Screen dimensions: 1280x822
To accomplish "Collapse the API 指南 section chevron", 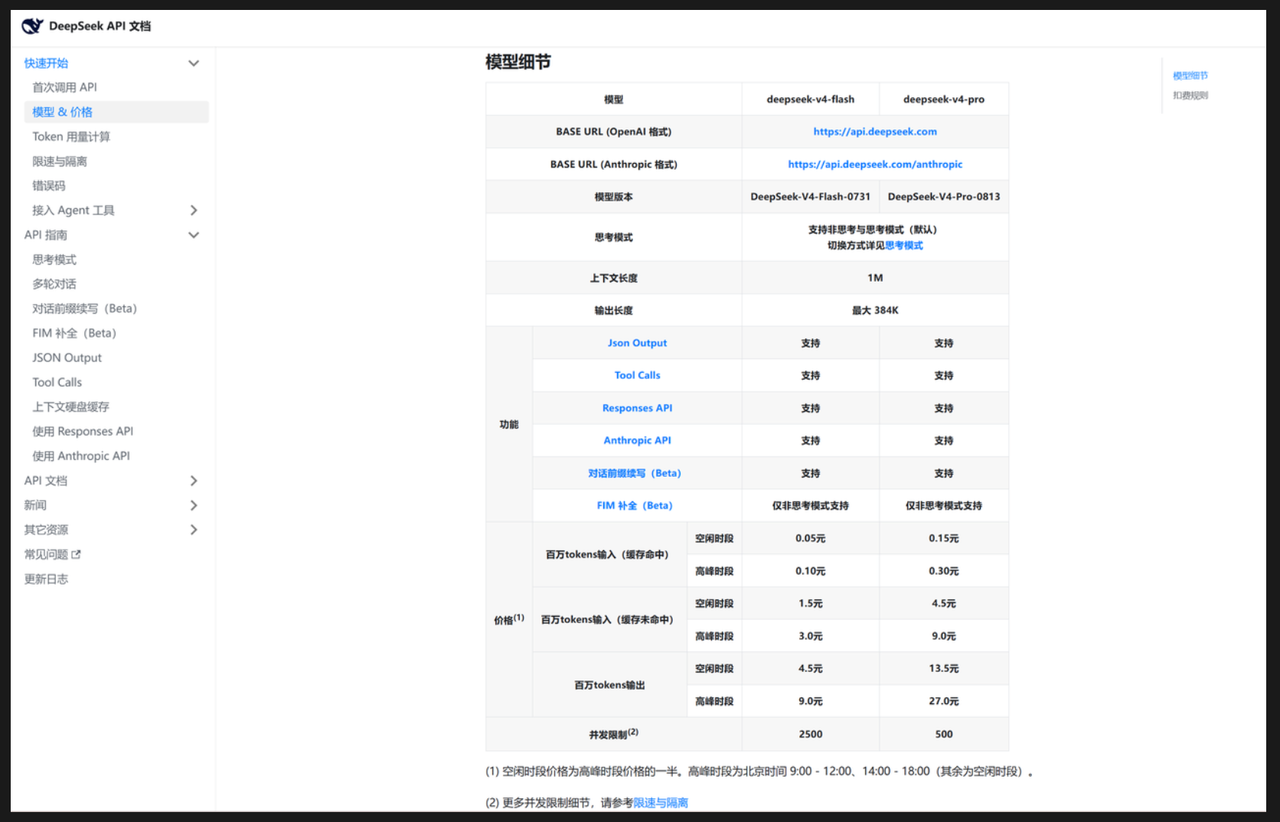I will click(x=194, y=235).
